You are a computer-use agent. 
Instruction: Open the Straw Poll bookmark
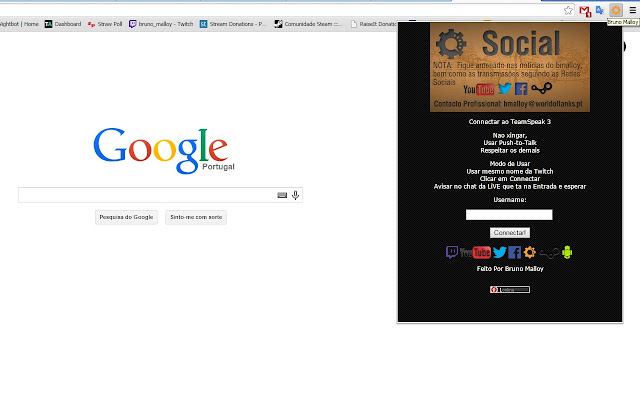105,24
